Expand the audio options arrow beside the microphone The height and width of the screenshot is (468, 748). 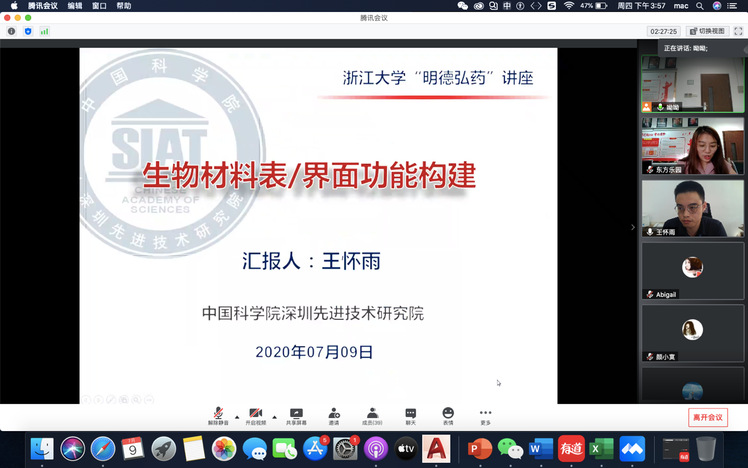coord(237,417)
